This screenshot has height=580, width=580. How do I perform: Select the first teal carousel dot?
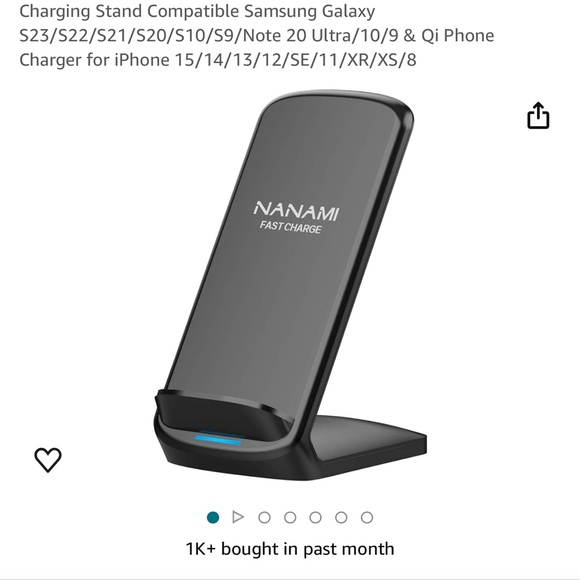click(x=213, y=517)
